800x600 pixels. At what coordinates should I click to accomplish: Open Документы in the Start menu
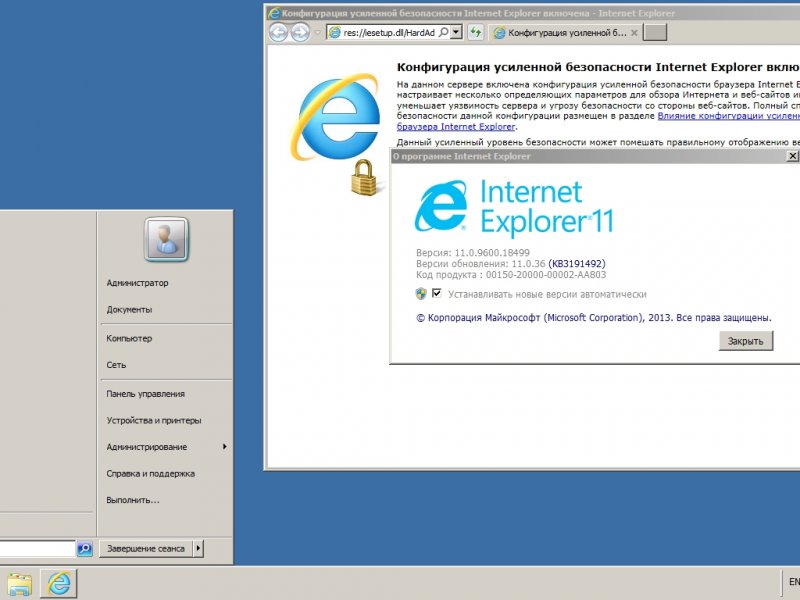(x=129, y=310)
